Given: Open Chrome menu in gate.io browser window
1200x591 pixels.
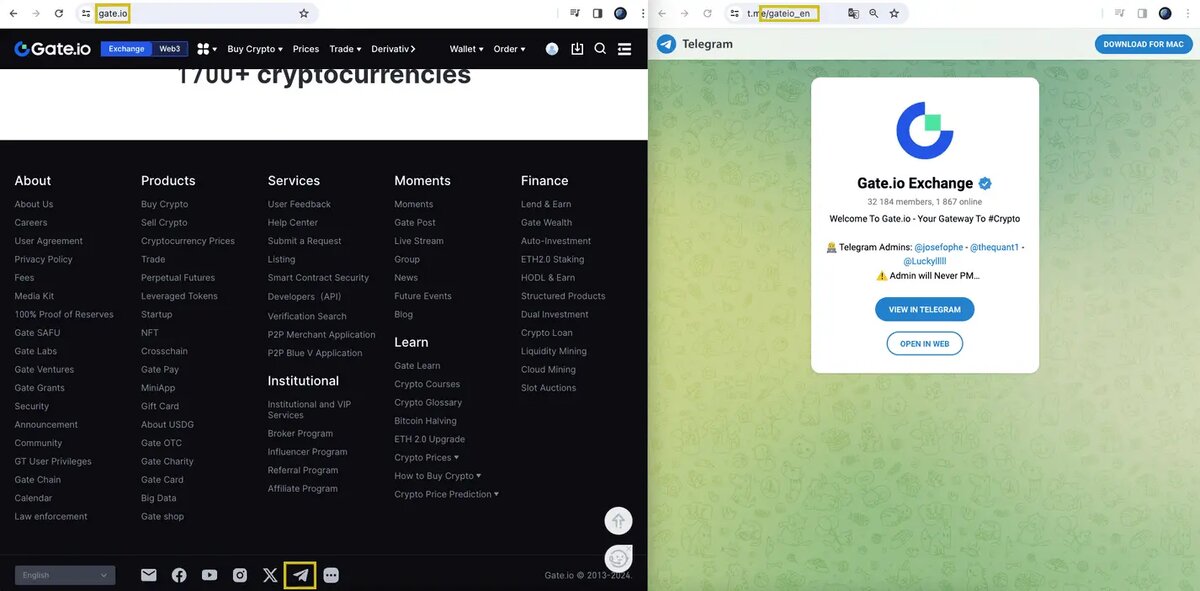Looking at the screenshot, I should point(643,13).
